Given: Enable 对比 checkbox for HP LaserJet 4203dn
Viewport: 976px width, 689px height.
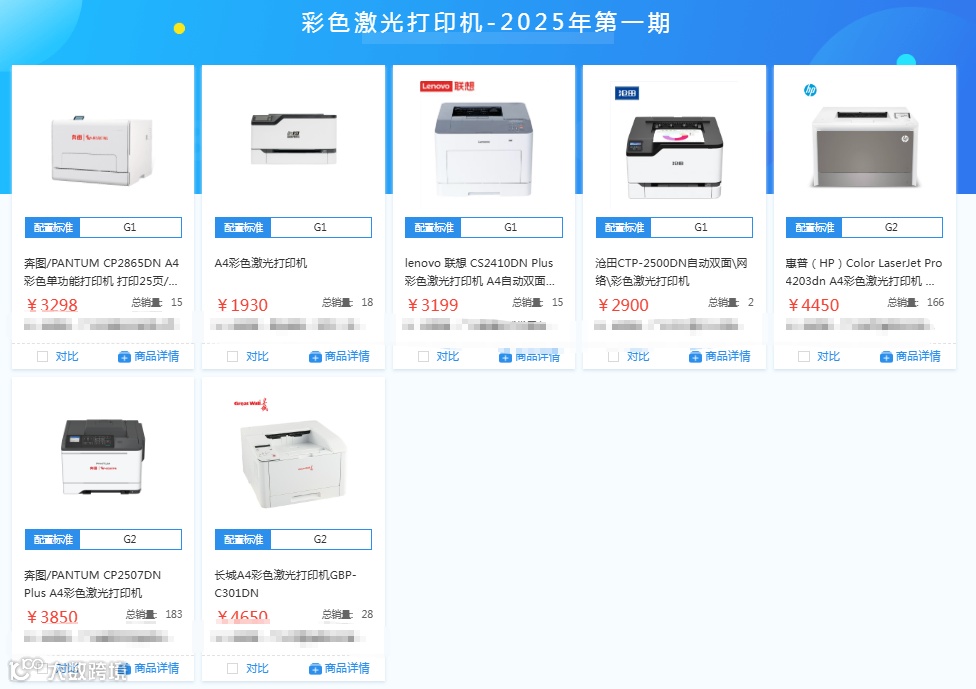Looking at the screenshot, I should click(x=804, y=357).
